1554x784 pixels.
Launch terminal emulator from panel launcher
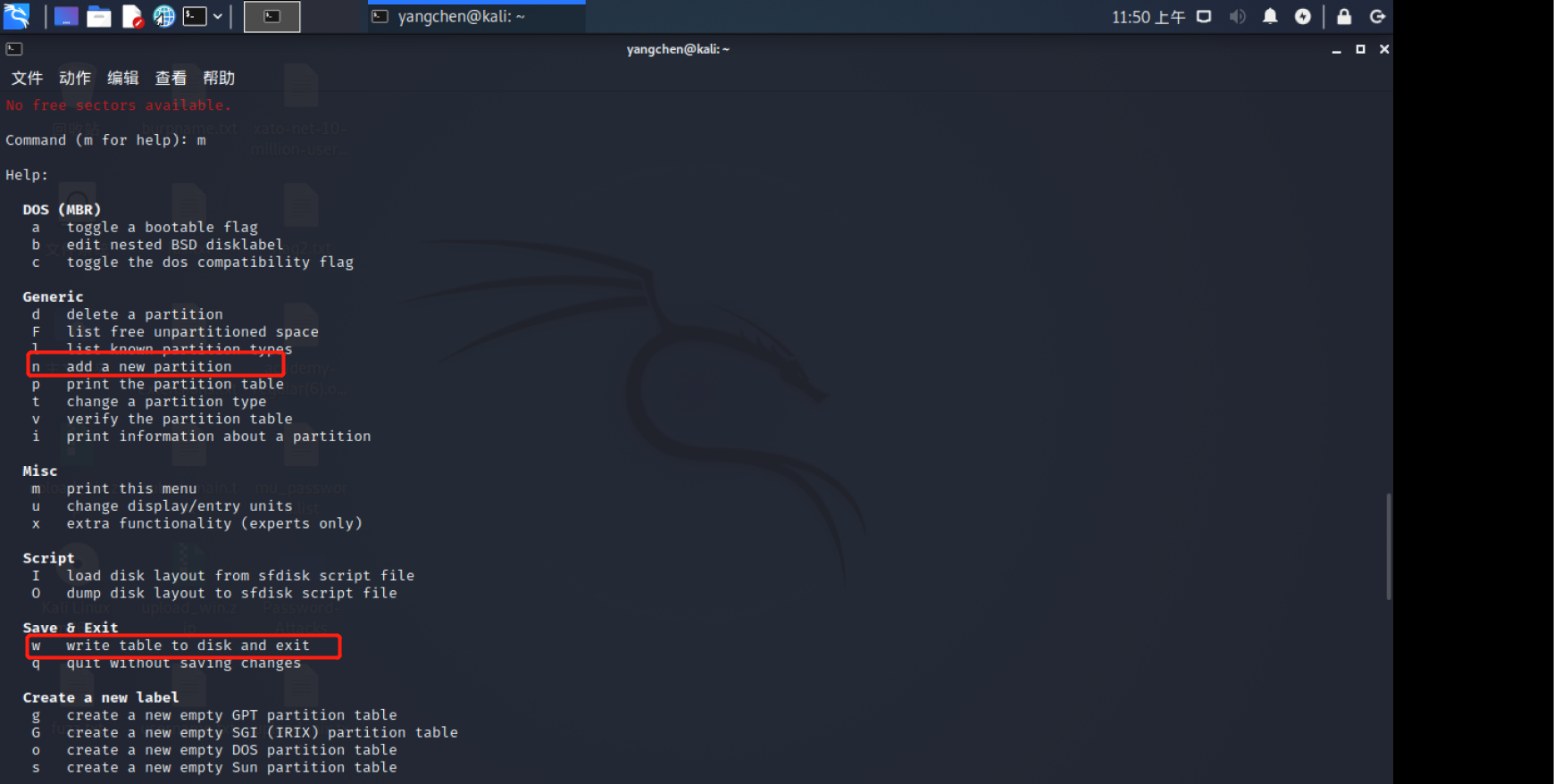pos(195,16)
